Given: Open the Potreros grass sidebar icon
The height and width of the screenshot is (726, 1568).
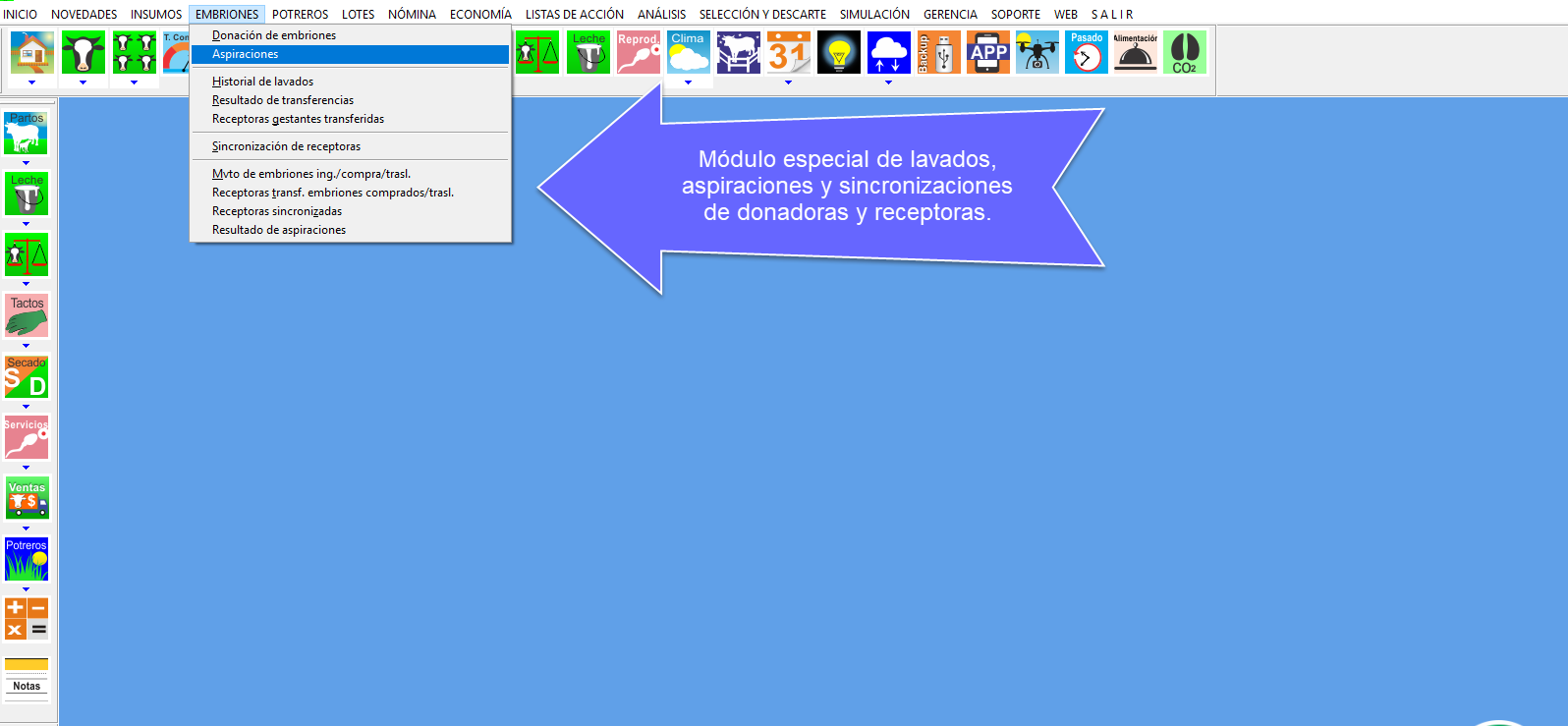Looking at the screenshot, I should [27, 559].
